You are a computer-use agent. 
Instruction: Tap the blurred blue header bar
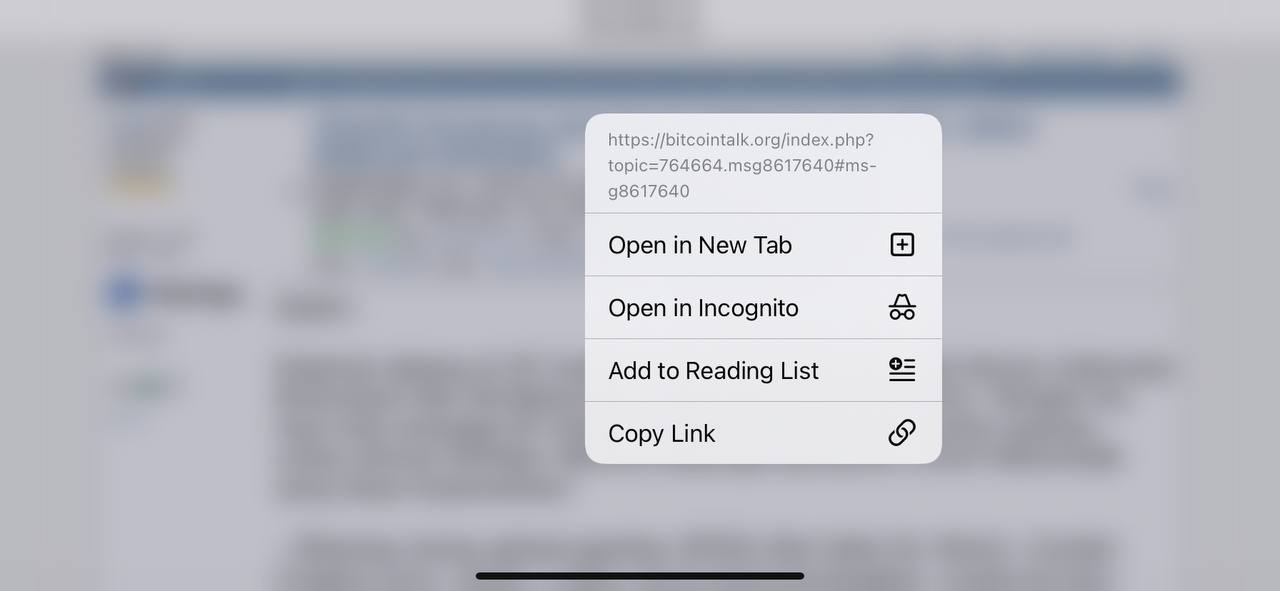[x=640, y=81]
